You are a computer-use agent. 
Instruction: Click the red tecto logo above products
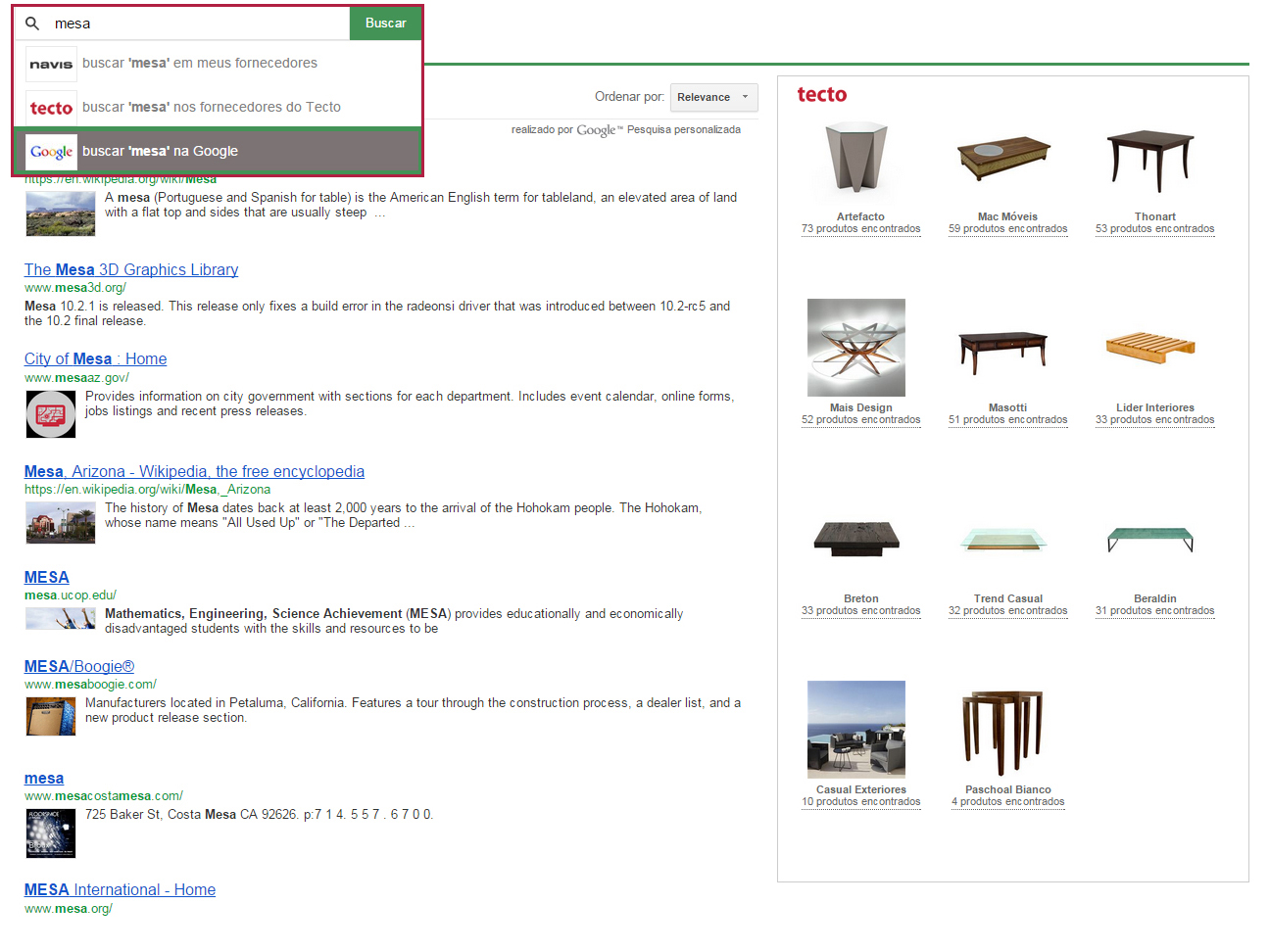pyautogui.click(x=821, y=95)
